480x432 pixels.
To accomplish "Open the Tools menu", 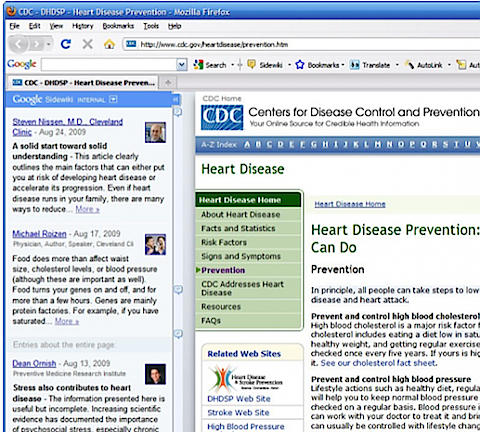I will tap(151, 26).
